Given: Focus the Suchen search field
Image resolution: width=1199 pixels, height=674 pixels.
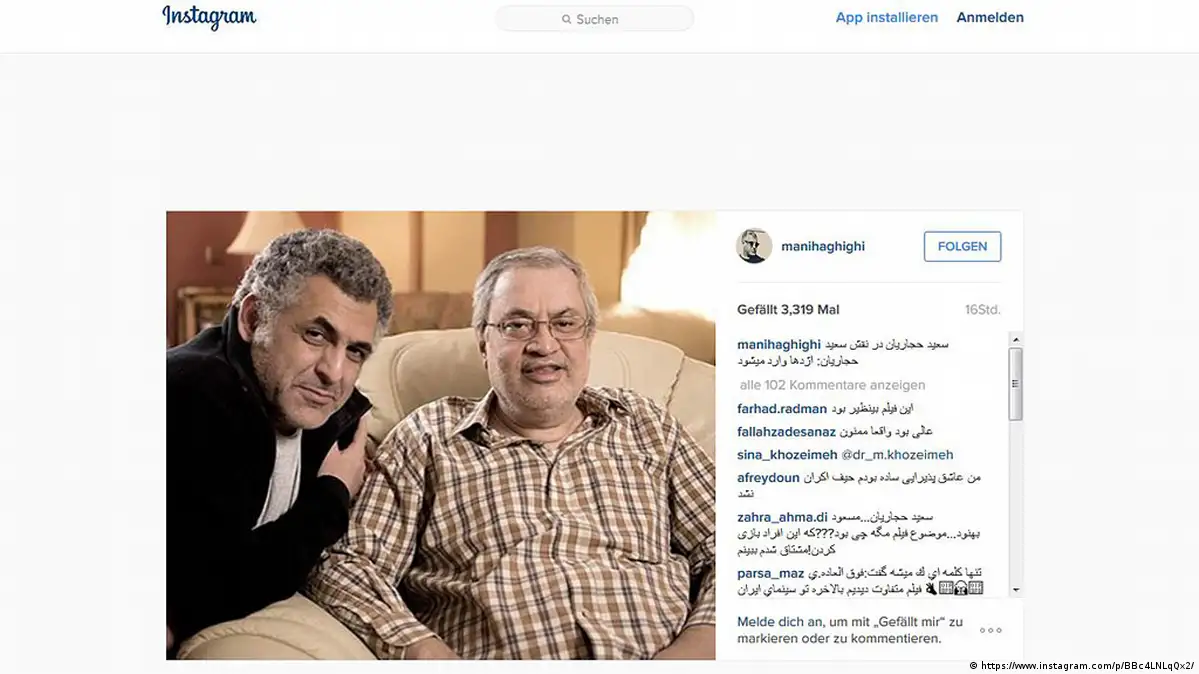Looking at the screenshot, I should click(x=595, y=19).
